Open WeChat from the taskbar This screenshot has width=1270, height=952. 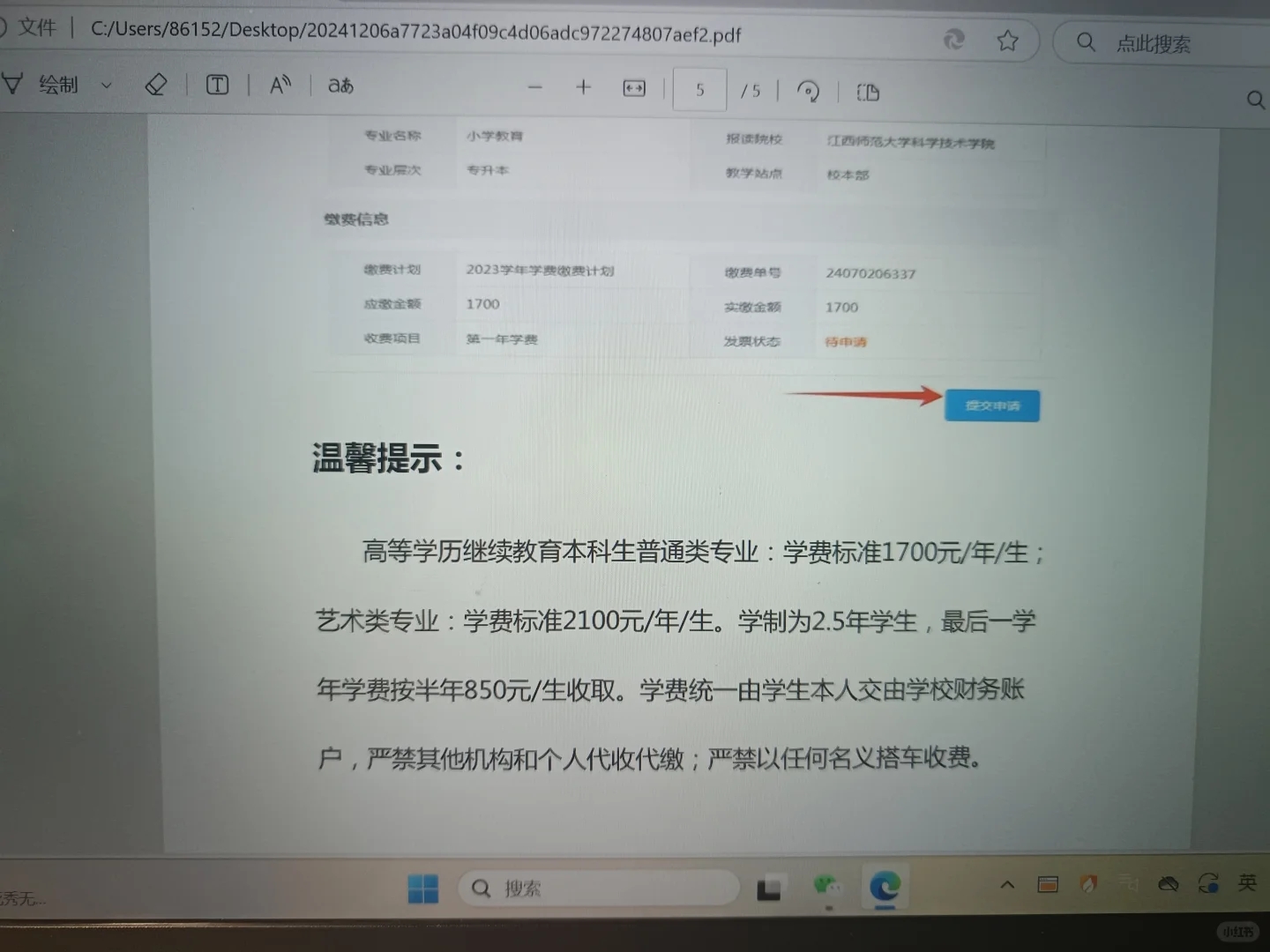(827, 885)
